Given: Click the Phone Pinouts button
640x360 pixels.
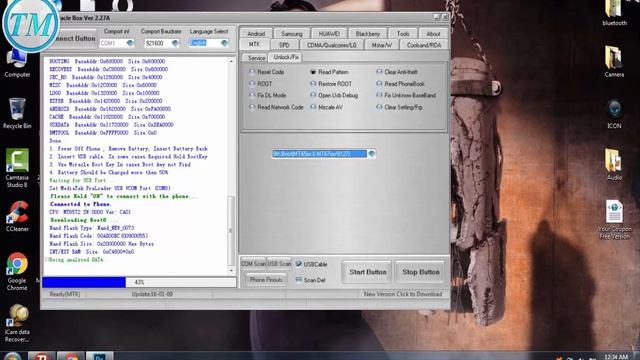Looking at the screenshot, I should [x=266, y=280].
